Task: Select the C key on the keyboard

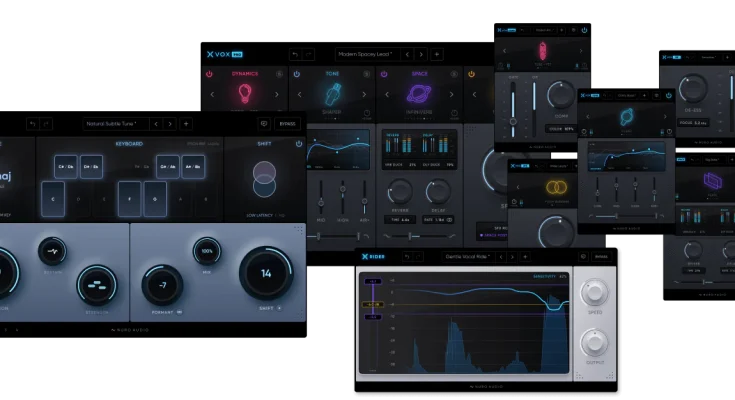Action: point(52,199)
